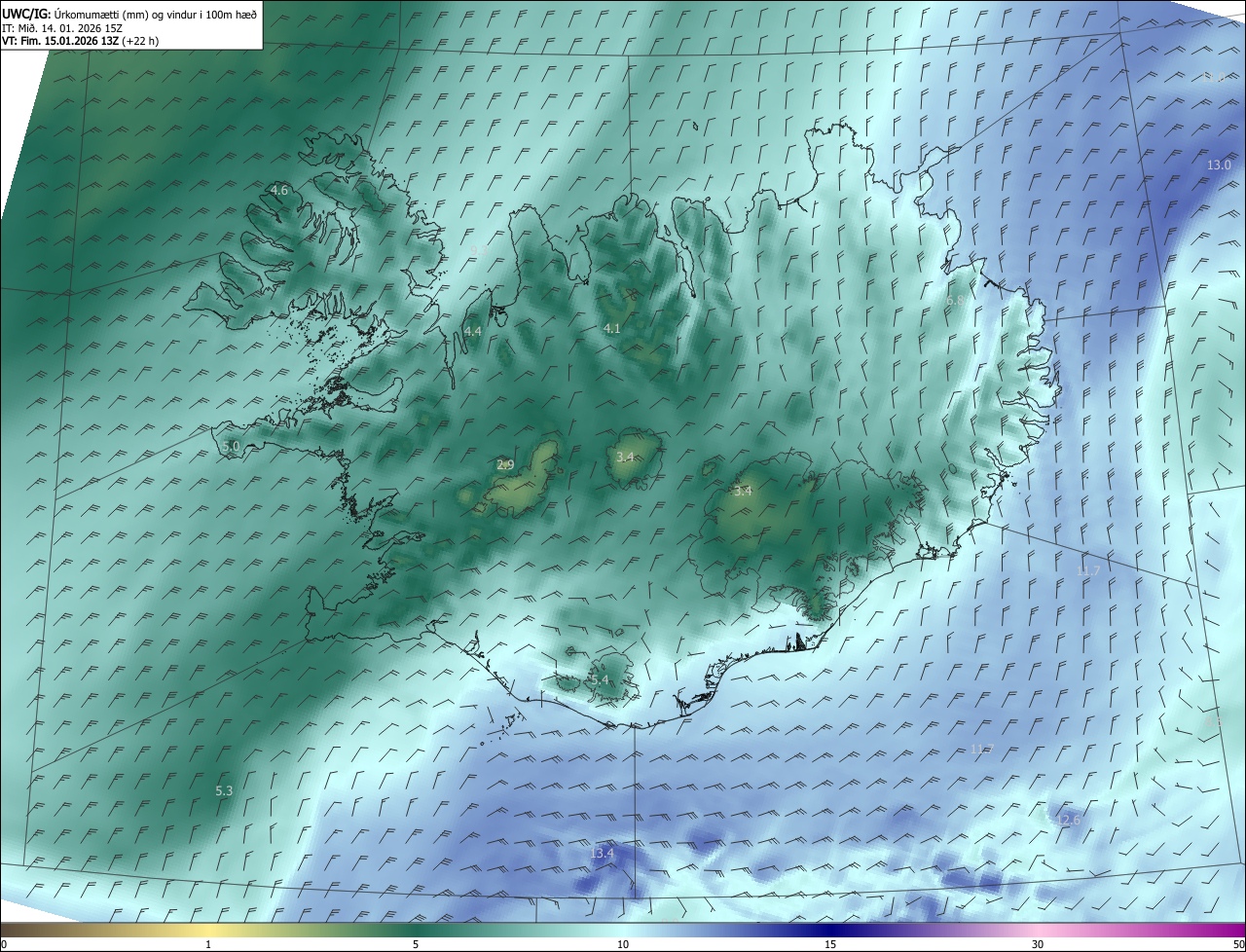Click the '1' tick on the color scale
Image resolution: width=1246 pixels, height=952 pixels.
208,945
